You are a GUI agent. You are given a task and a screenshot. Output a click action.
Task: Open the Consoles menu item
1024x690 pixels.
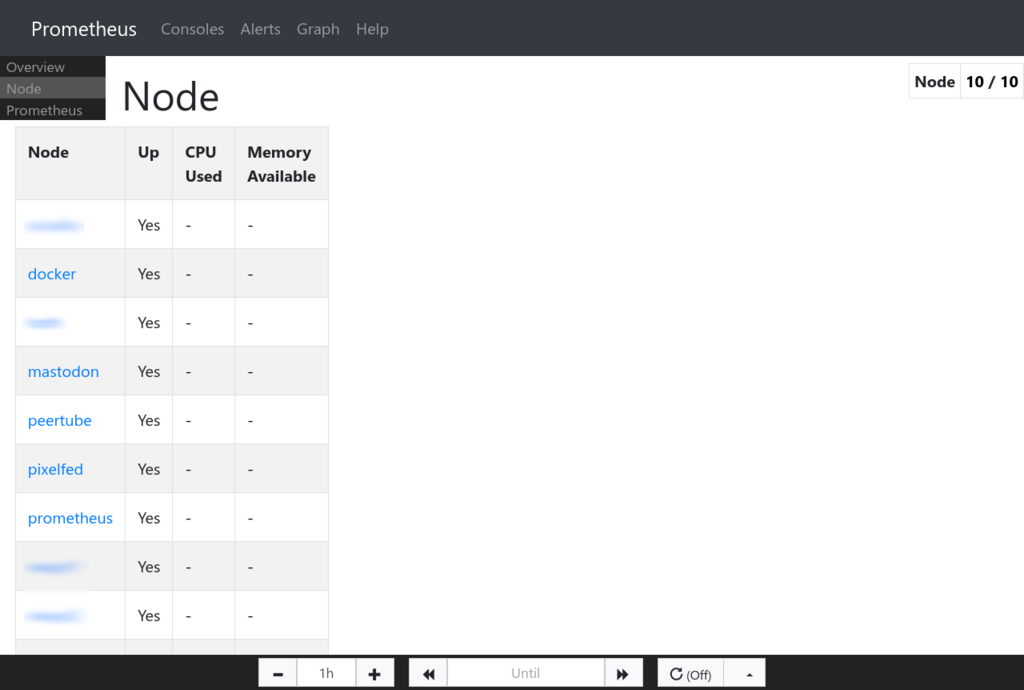tap(193, 29)
